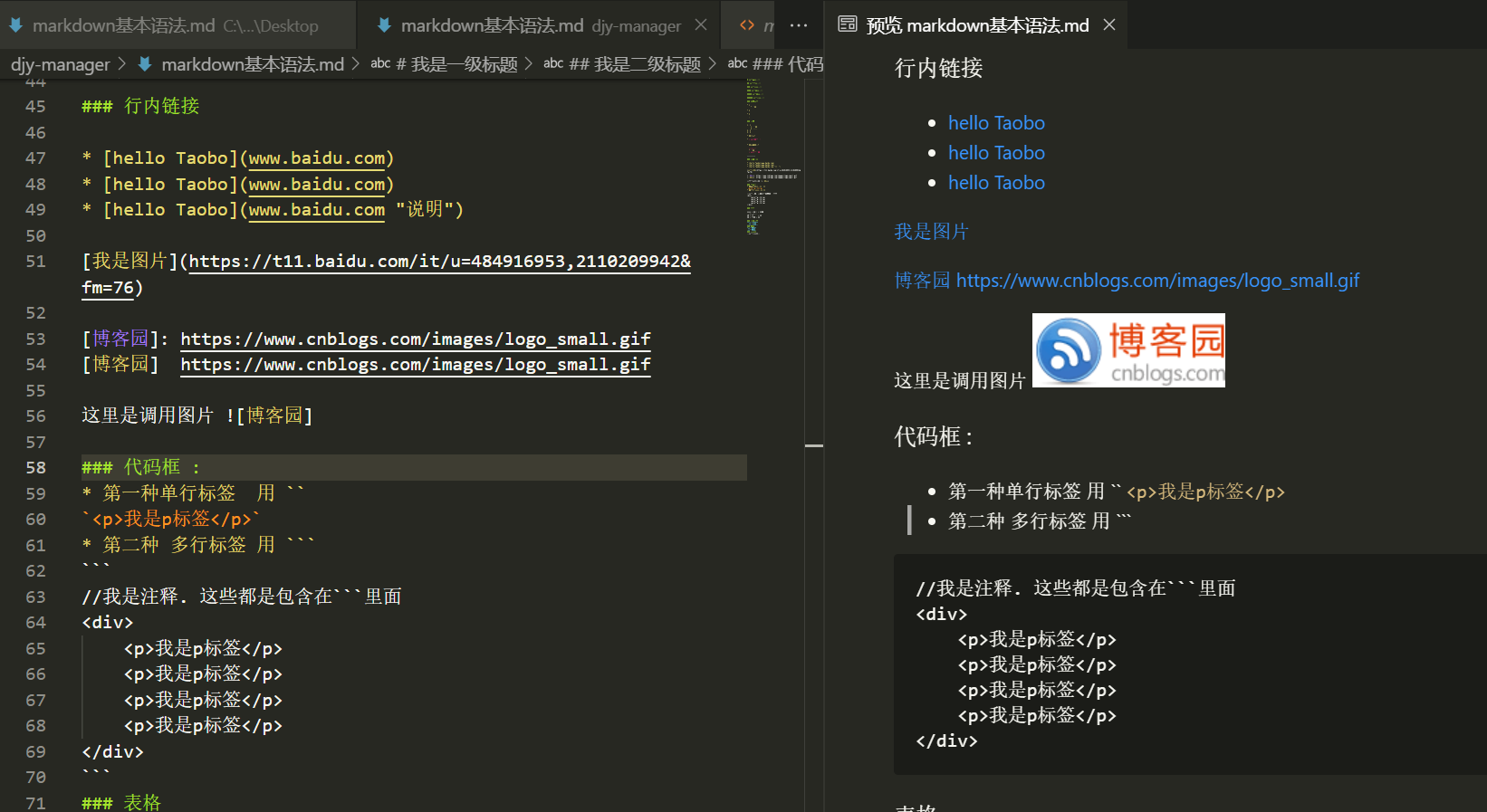
Task: Open the # 我是一级标题 breadcrumb symbol list
Action: 456,64
